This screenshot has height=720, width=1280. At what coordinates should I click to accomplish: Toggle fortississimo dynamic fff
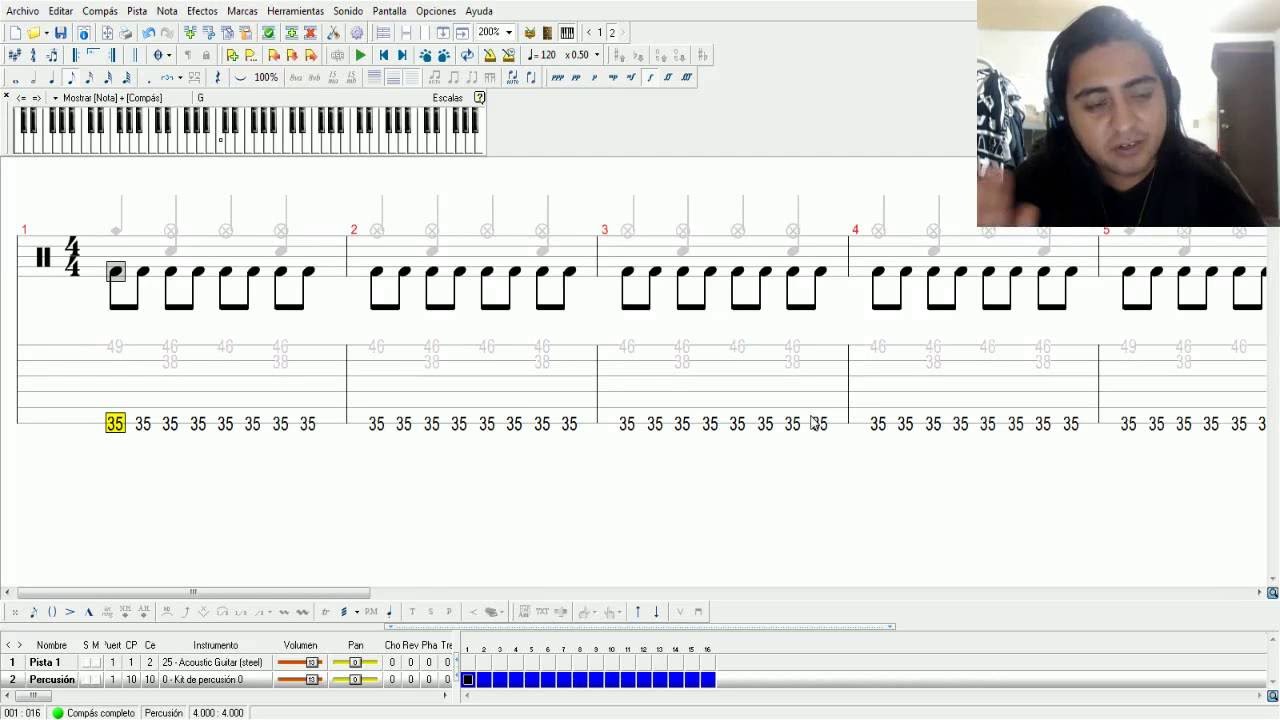[x=687, y=77]
